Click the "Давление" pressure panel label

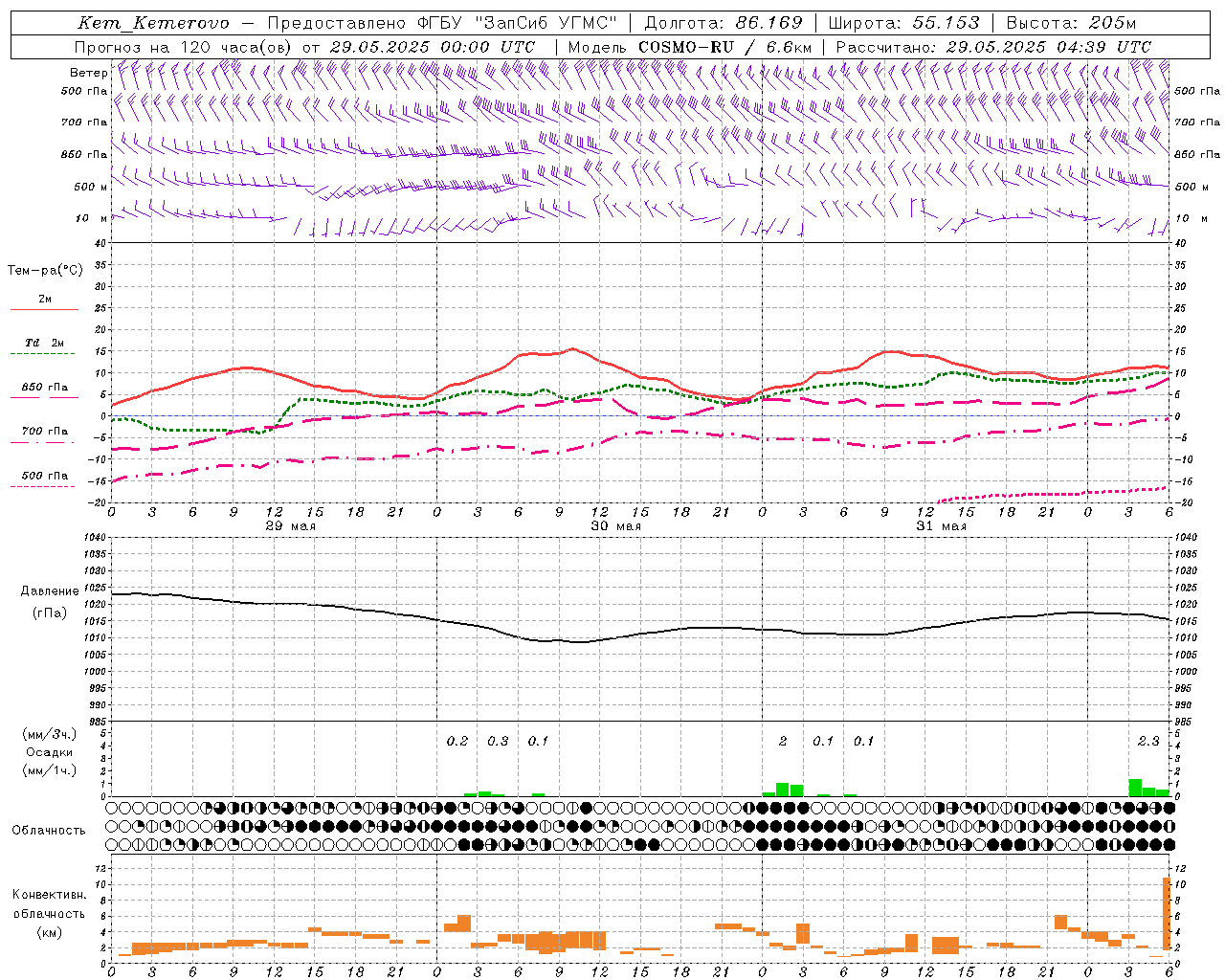click(x=50, y=591)
